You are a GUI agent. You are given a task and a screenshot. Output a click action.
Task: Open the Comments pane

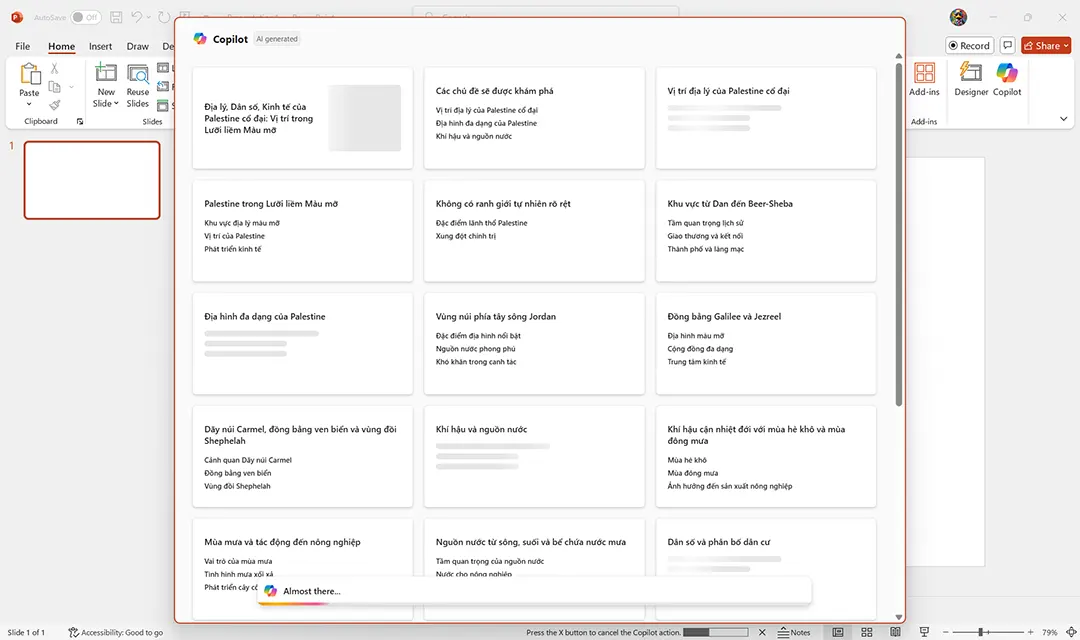(x=1007, y=45)
